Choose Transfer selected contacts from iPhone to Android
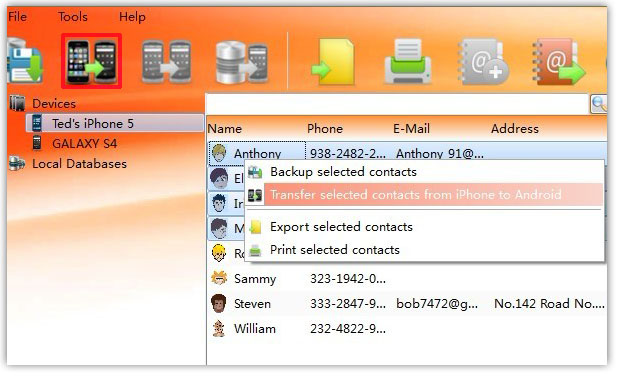 point(416,195)
